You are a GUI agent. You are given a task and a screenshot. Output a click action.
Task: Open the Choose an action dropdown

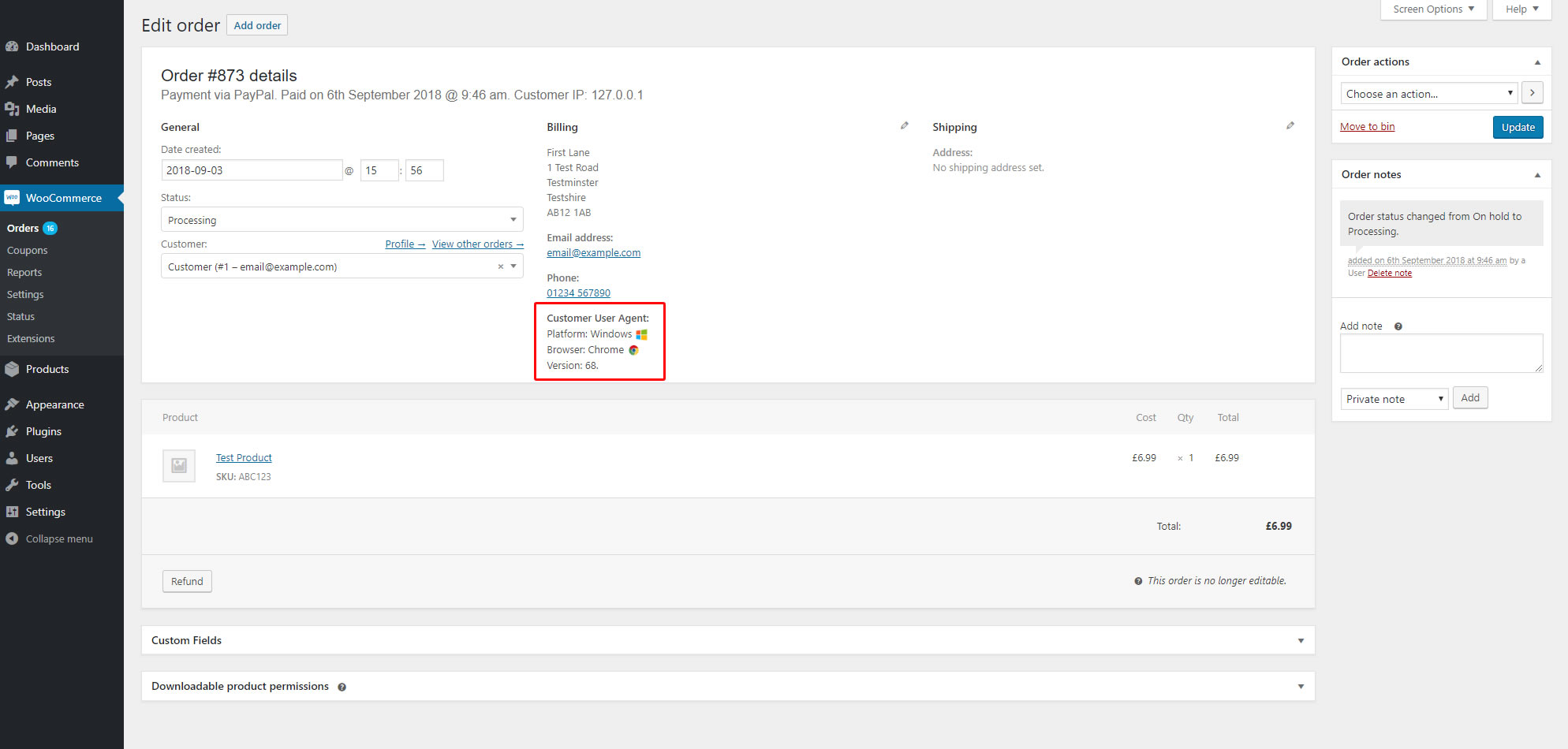click(x=1428, y=94)
